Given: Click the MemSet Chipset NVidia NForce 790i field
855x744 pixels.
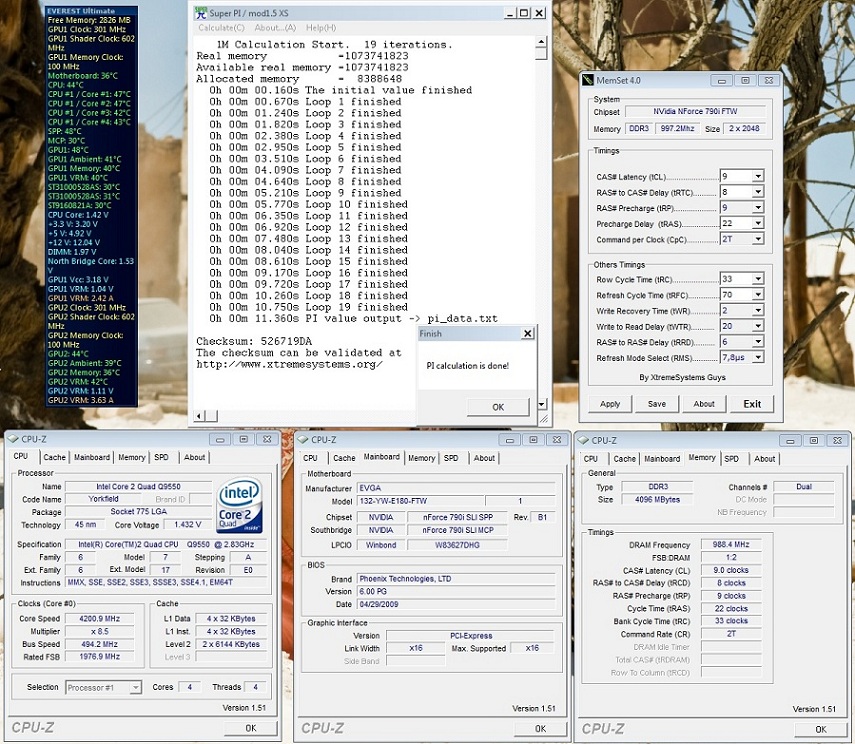Looking at the screenshot, I should (x=695, y=111).
